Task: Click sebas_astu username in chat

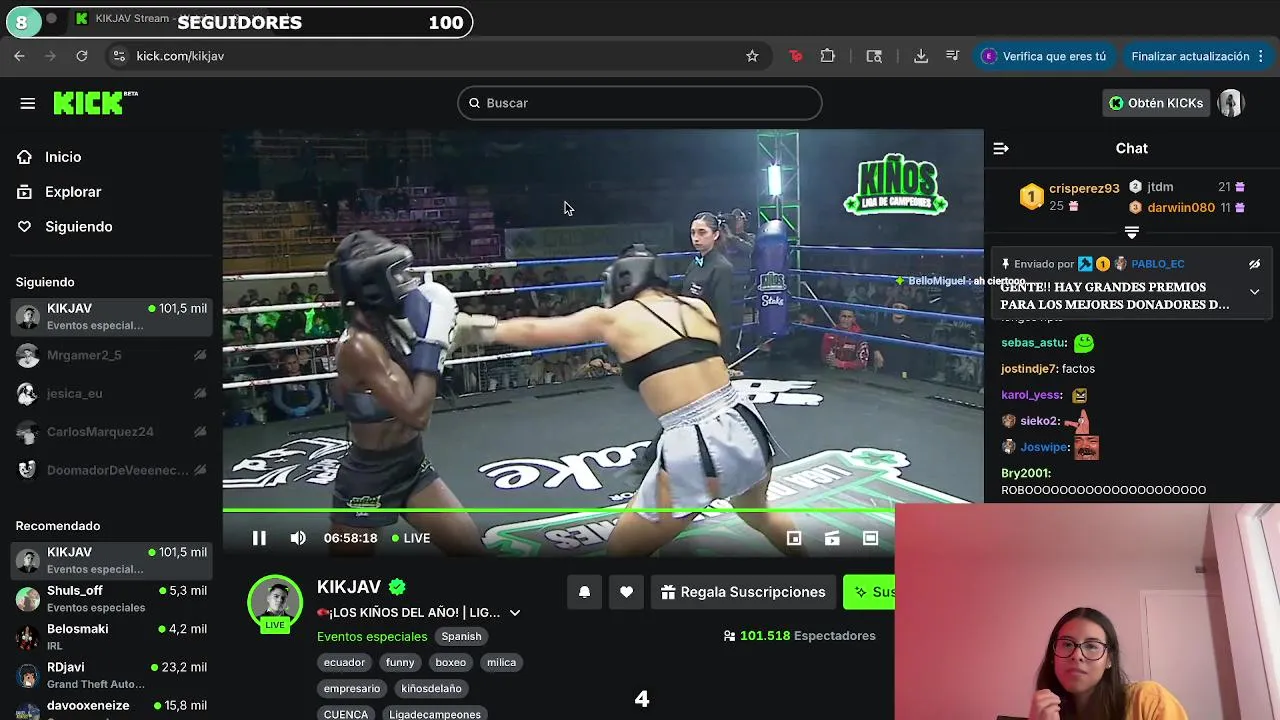Action: pos(1034,343)
